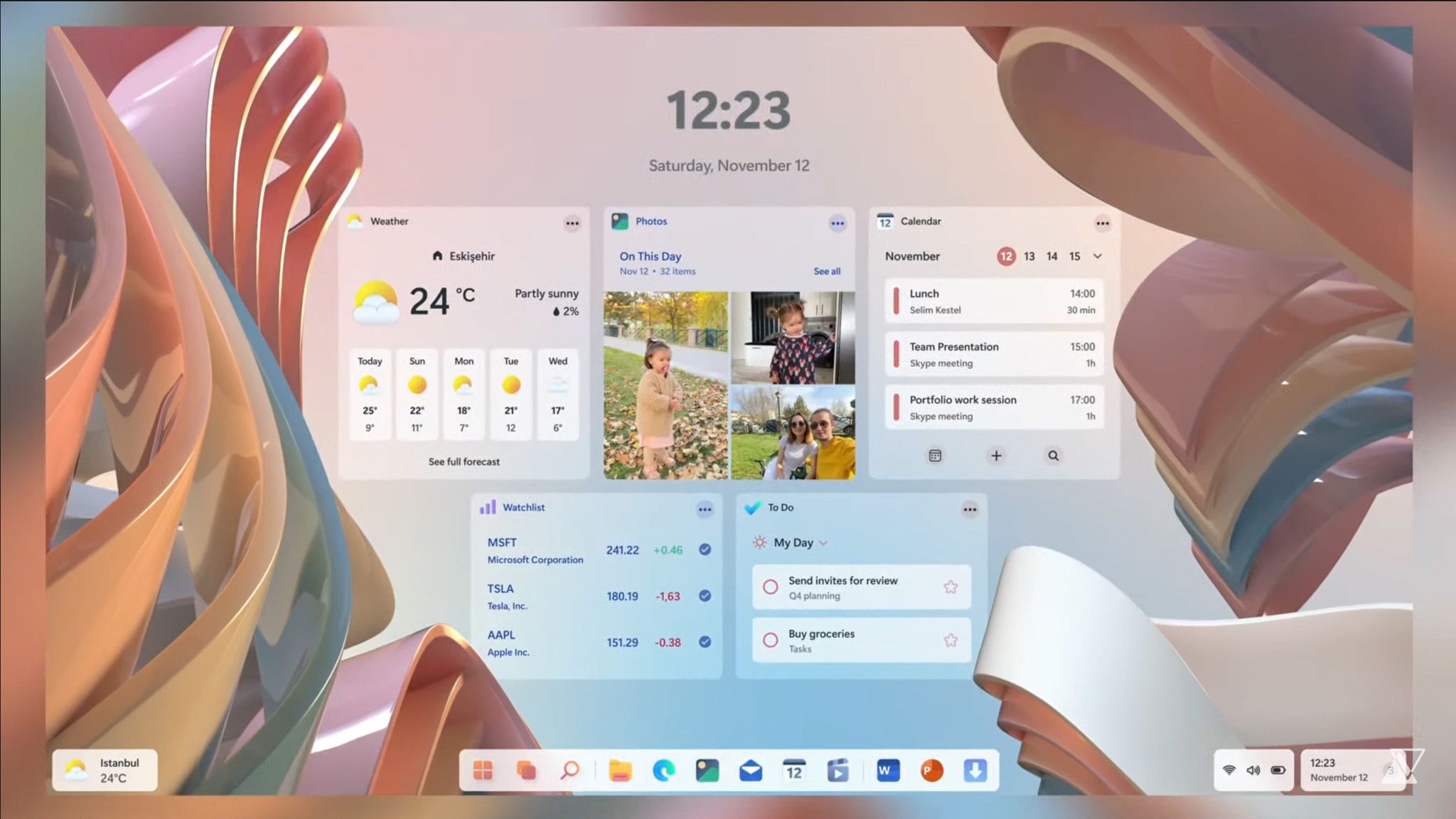Expand November calendar month dropdown
This screenshot has height=819, width=1456.
[x=1097, y=256]
